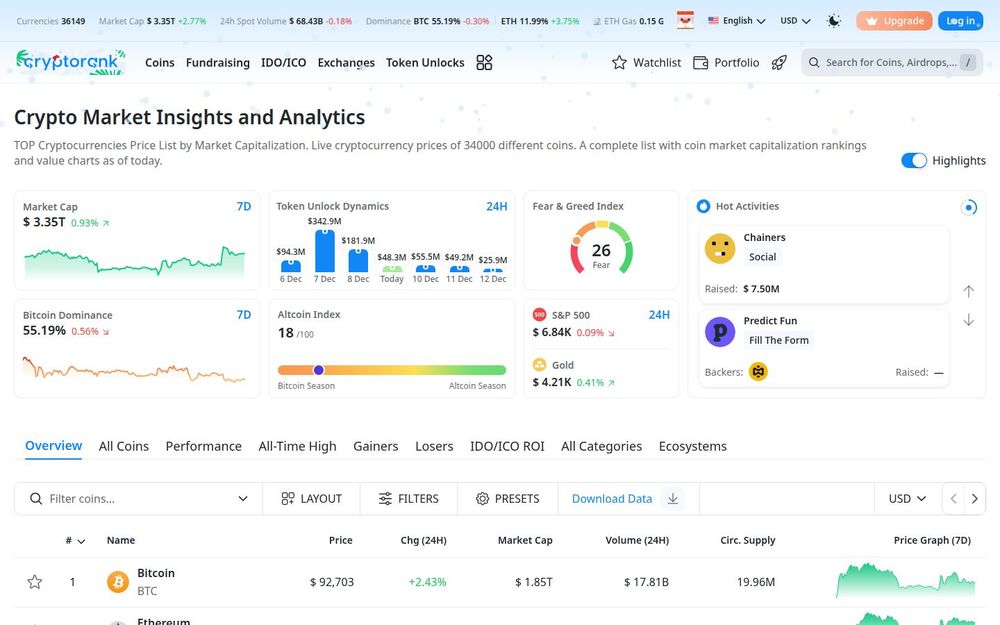The width and height of the screenshot is (1000, 625).
Task: Click the rocket icon in the navbar
Action: click(779, 62)
